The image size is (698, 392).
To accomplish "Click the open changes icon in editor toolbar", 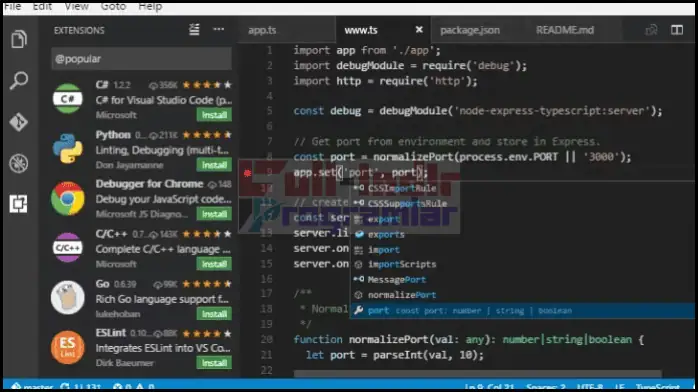I will [x=651, y=30].
